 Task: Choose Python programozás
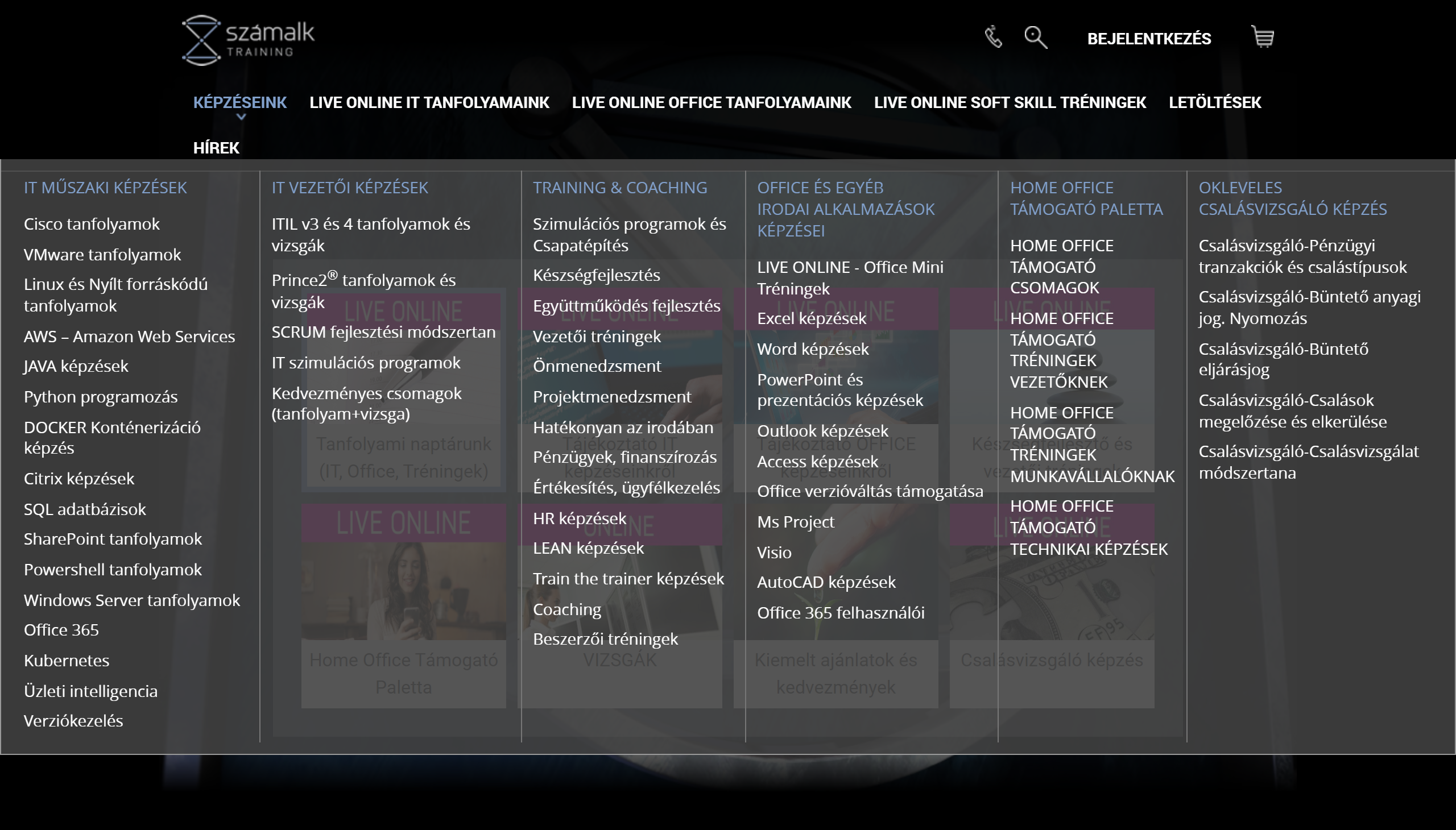(101, 397)
